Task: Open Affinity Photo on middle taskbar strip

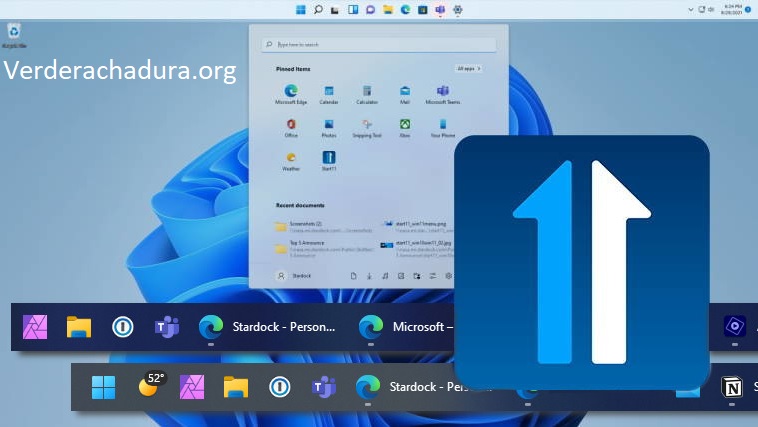Action: pyautogui.click(x=35, y=327)
